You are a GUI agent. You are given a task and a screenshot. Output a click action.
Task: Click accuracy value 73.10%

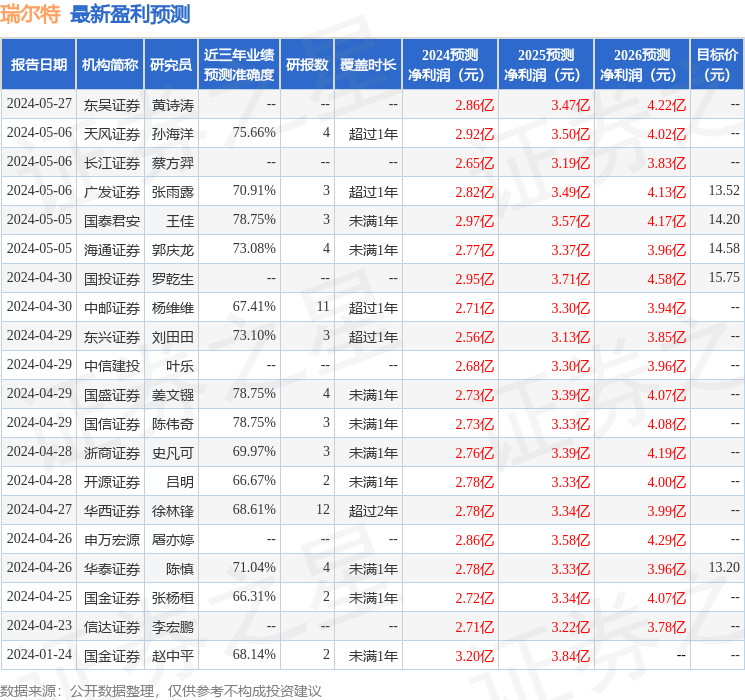coord(254,336)
